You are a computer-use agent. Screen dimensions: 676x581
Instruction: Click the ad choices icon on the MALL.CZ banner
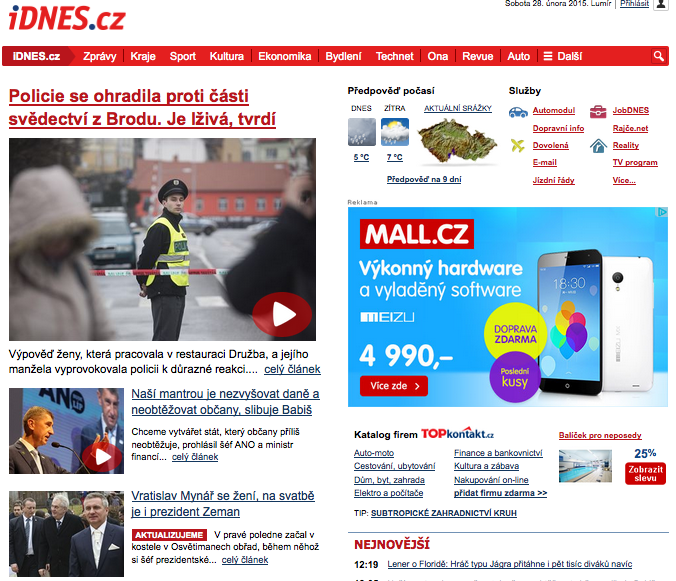point(661,212)
